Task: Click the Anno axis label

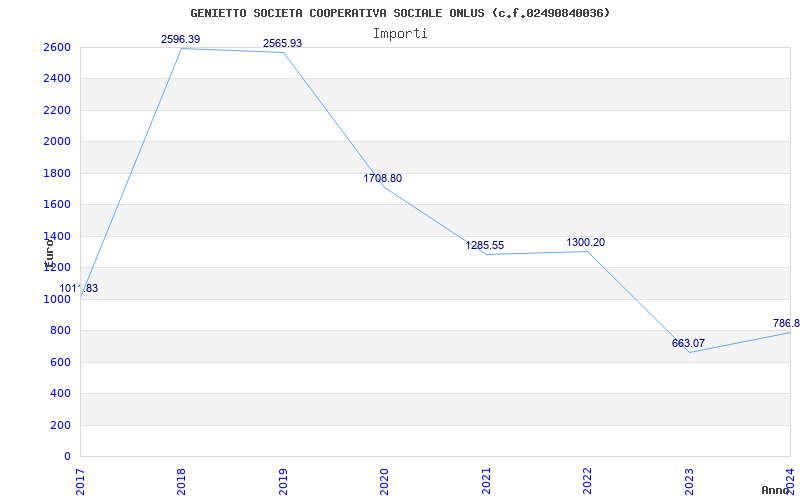Action: 776,490
